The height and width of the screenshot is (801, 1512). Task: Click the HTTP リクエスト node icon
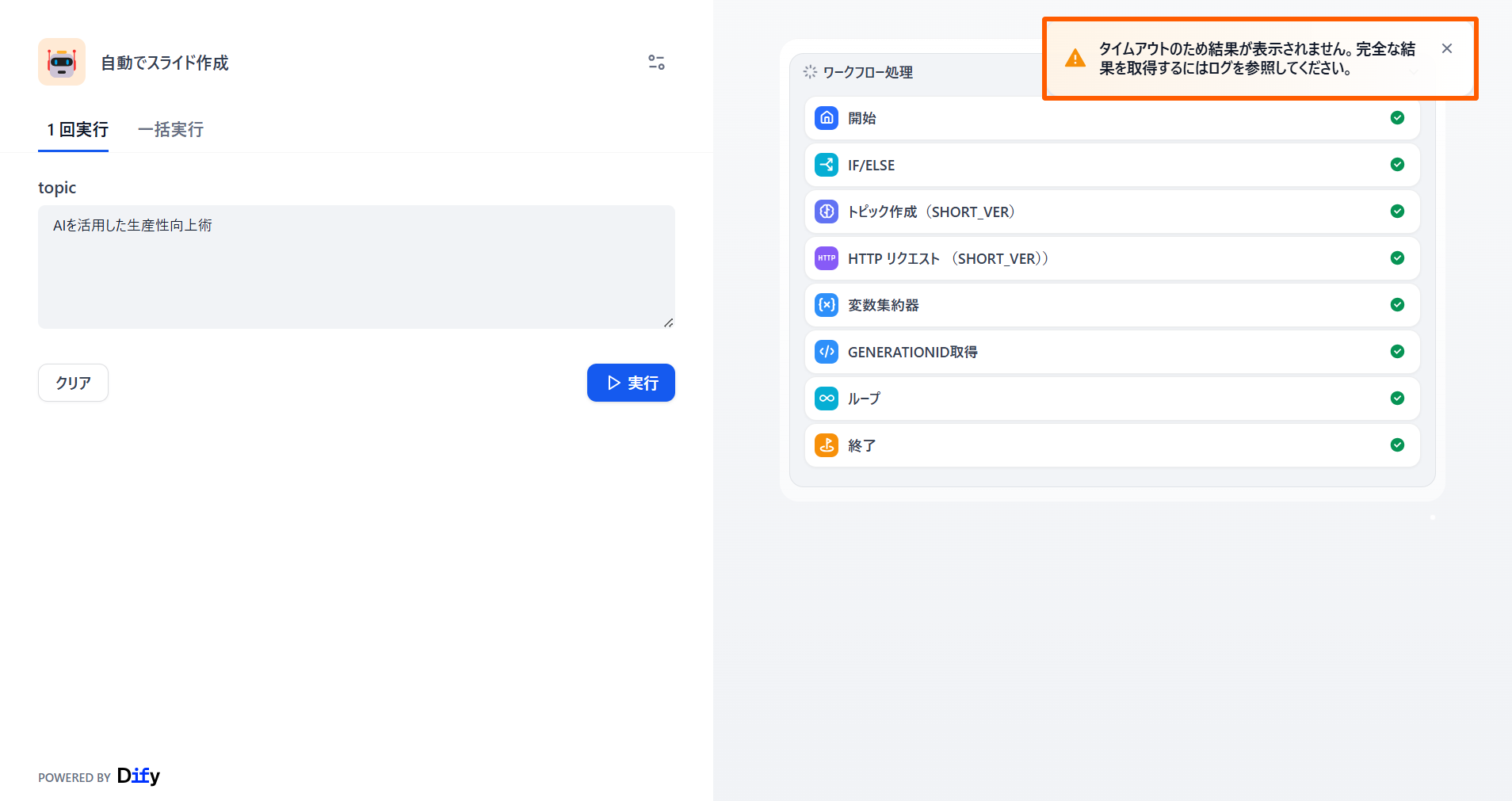click(827, 258)
